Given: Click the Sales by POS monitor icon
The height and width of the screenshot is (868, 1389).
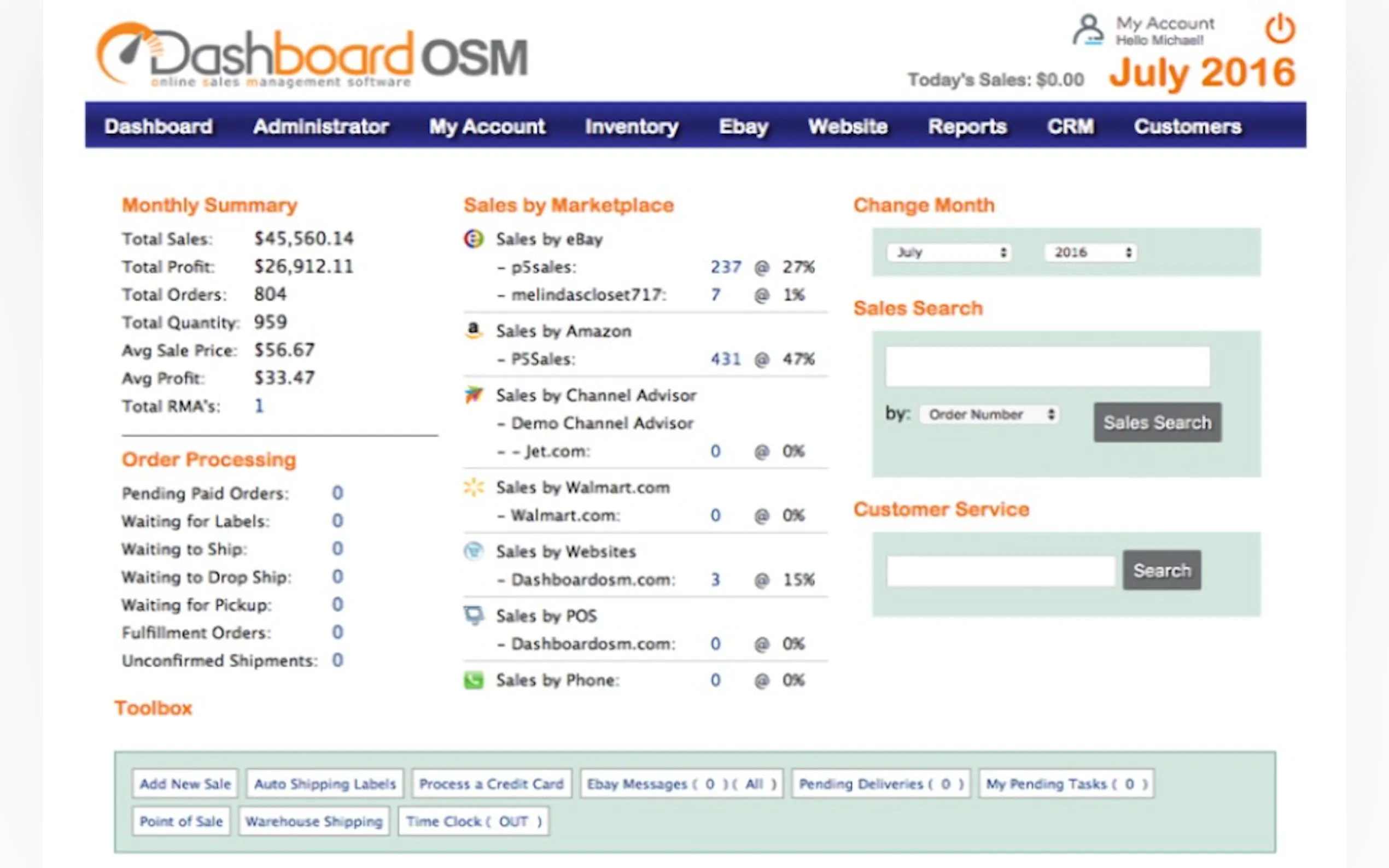Looking at the screenshot, I should coord(474,615).
